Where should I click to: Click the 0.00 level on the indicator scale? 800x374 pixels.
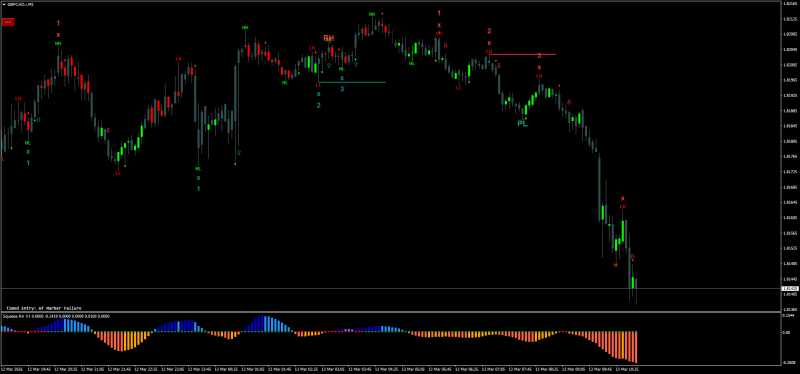coord(787,332)
